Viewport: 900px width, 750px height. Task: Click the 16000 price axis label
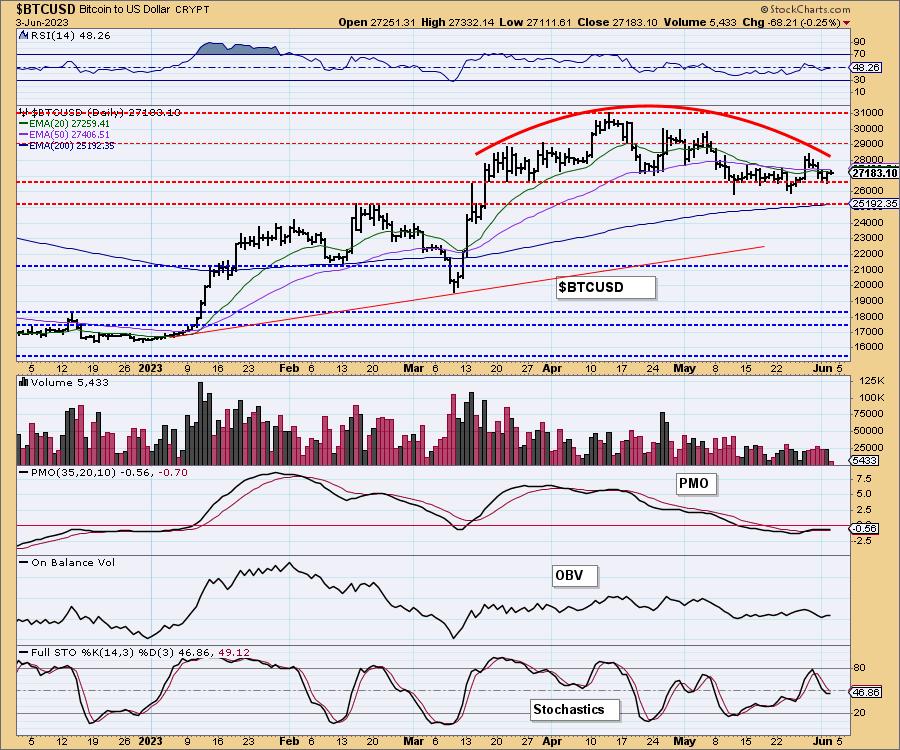(x=867, y=347)
